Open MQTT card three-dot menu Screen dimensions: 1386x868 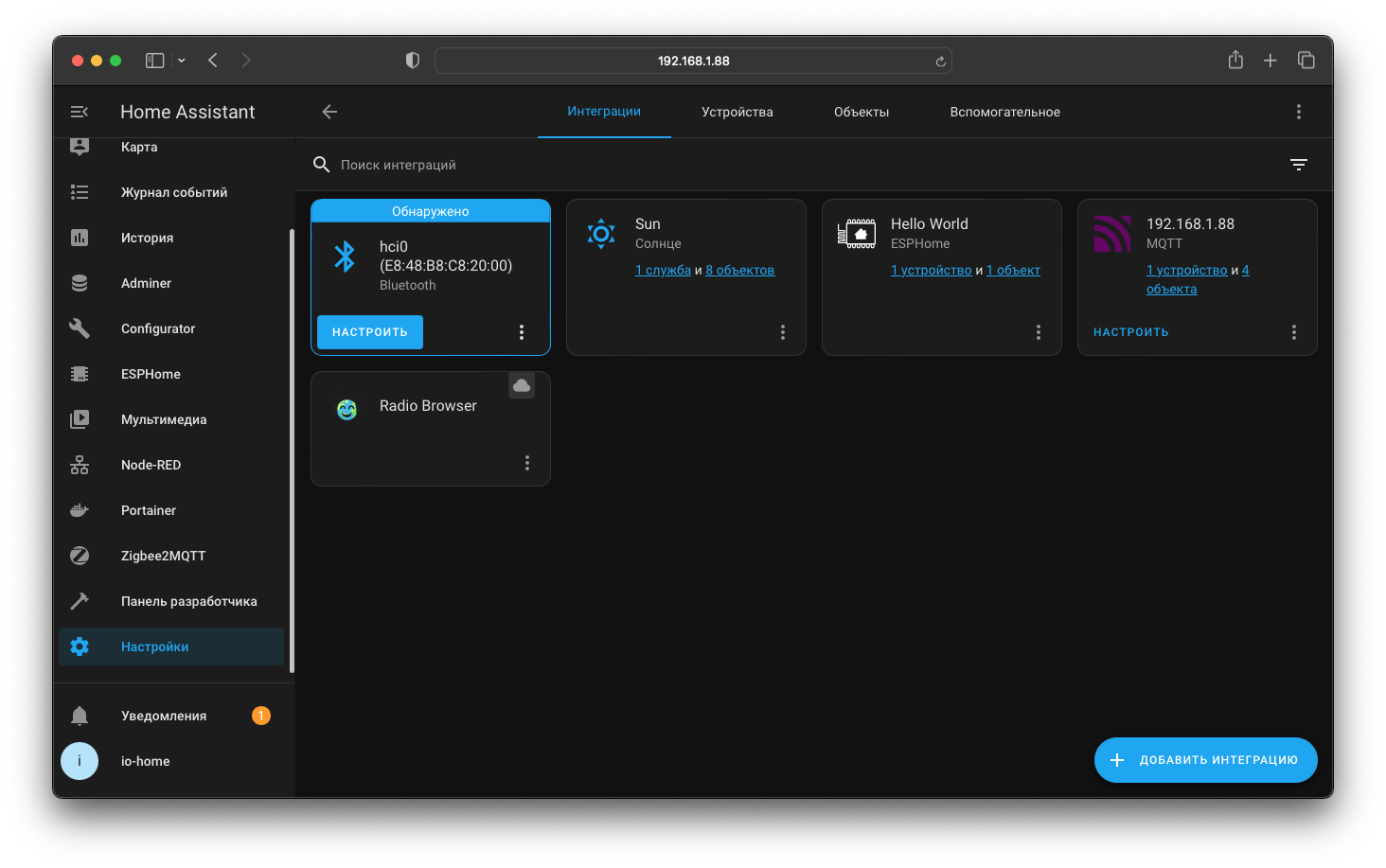pos(1294,332)
